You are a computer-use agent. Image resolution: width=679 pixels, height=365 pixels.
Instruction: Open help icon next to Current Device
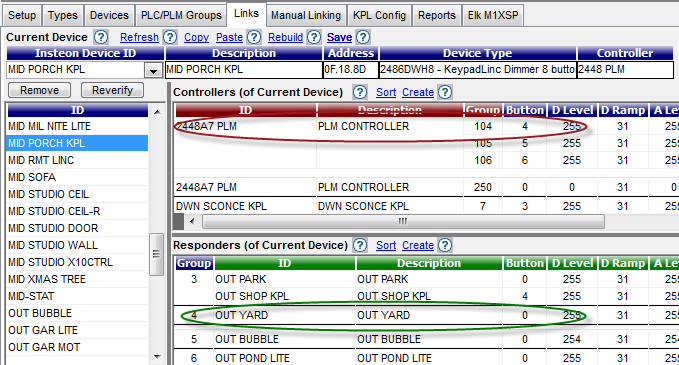point(101,37)
